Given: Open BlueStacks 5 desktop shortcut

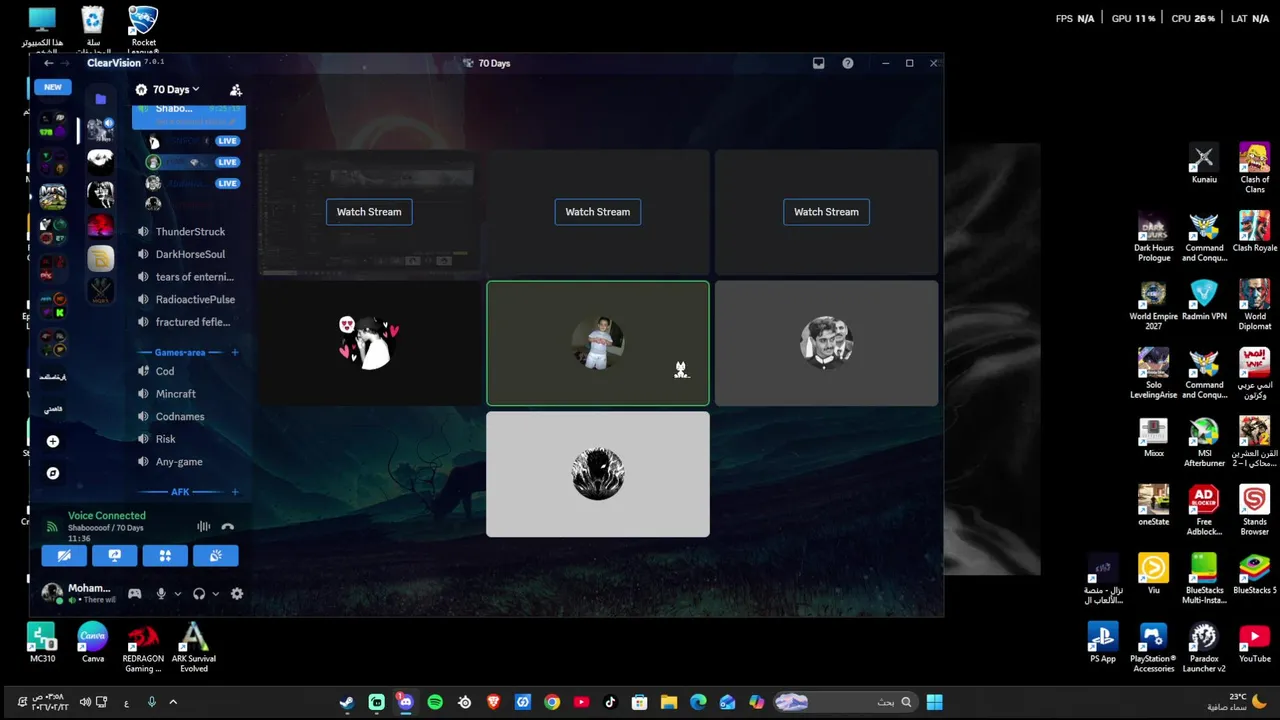Looking at the screenshot, I should point(1254,574).
